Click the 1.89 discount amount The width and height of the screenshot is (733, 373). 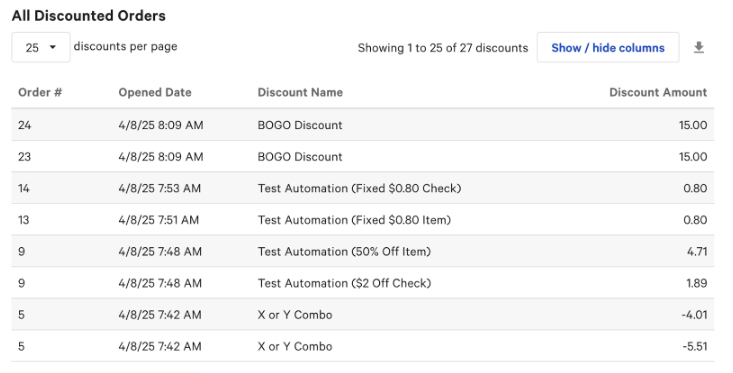click(x=697, y=283)
